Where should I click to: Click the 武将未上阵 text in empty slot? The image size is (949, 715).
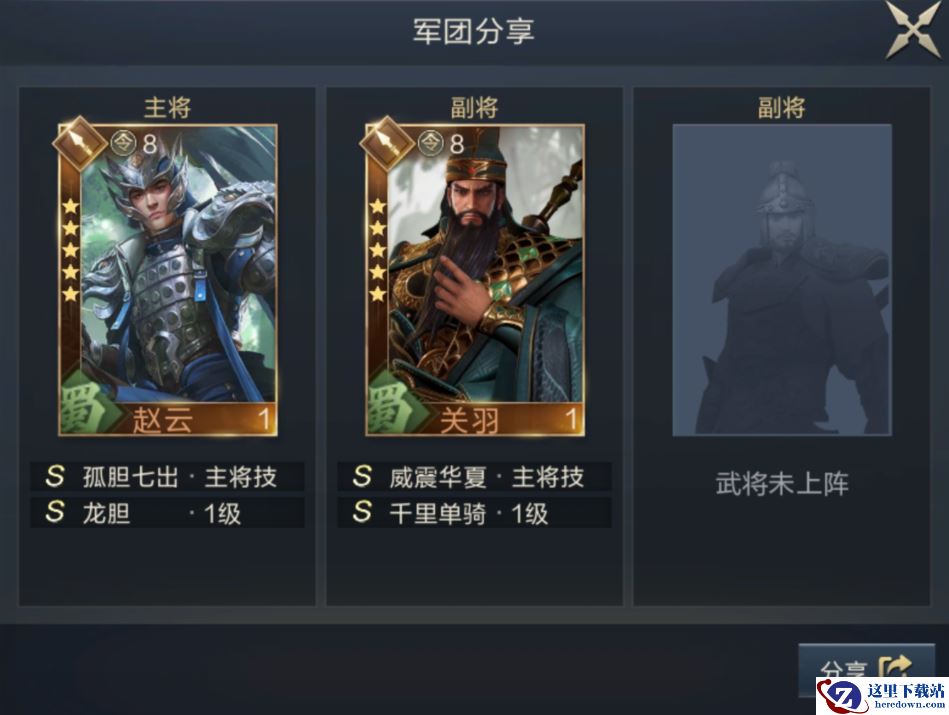(x=782, y=483)
